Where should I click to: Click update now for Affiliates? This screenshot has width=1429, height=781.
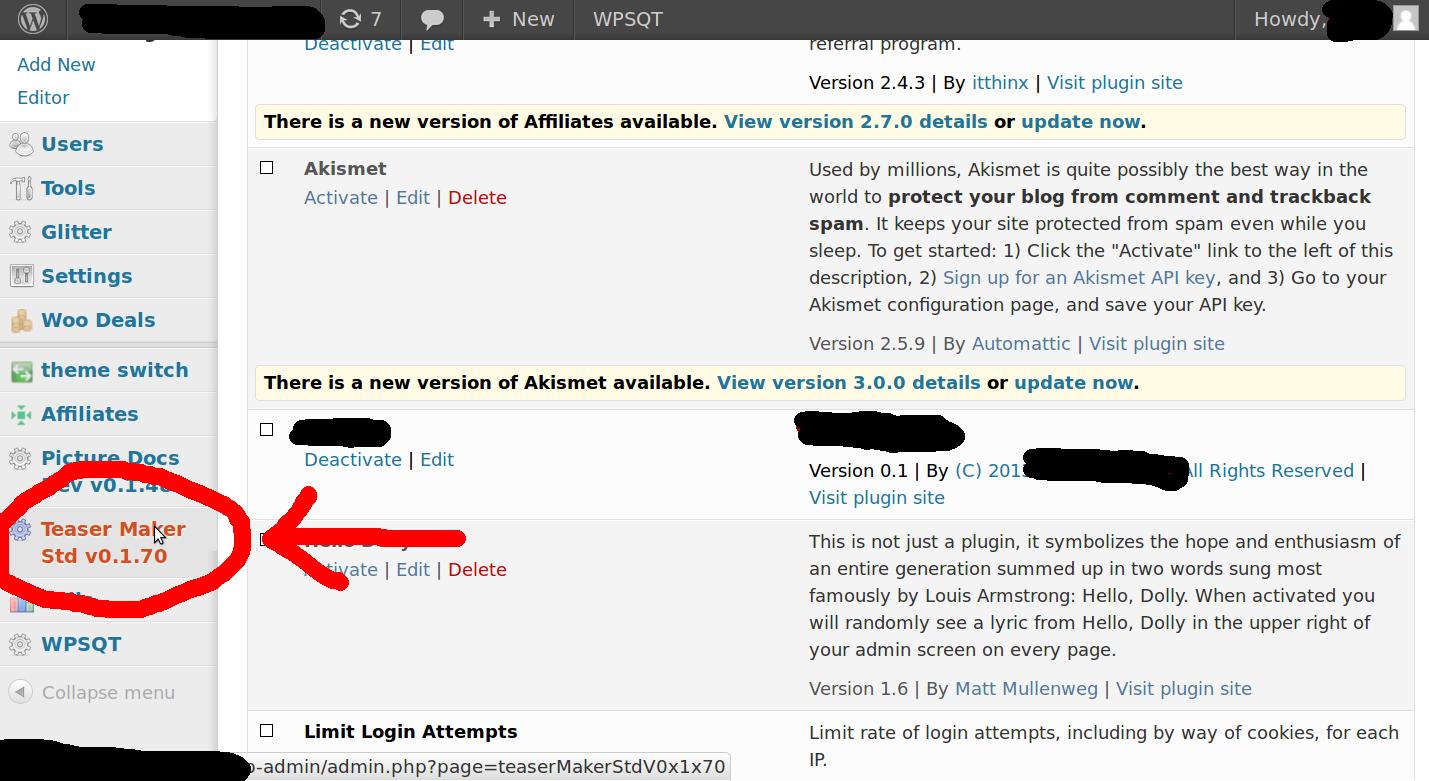coord(1081,121)
